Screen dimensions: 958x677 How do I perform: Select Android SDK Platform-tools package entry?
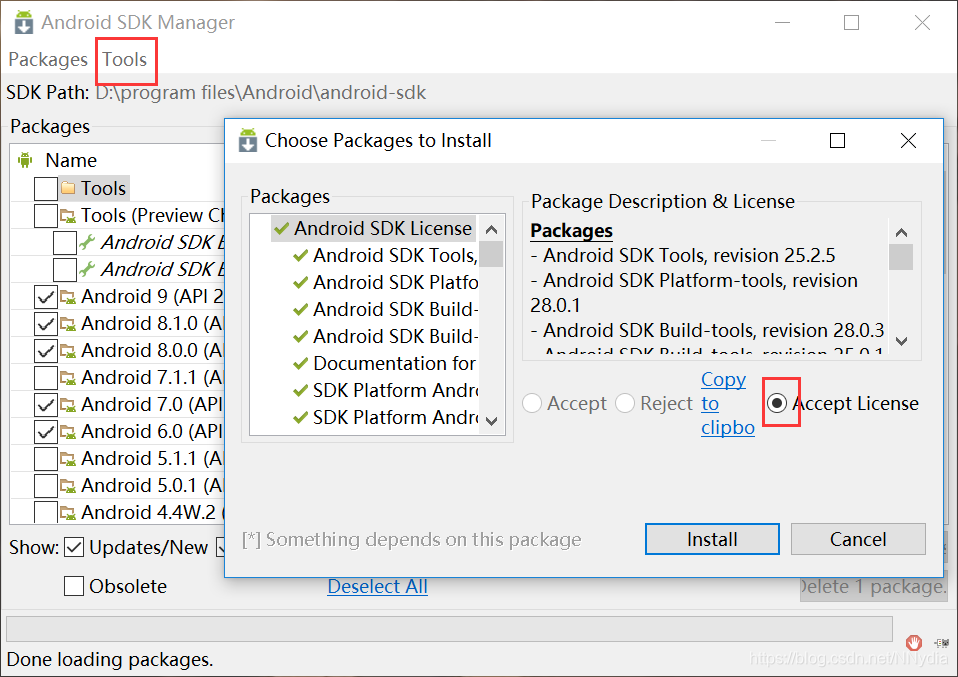(x=395, y=282)
